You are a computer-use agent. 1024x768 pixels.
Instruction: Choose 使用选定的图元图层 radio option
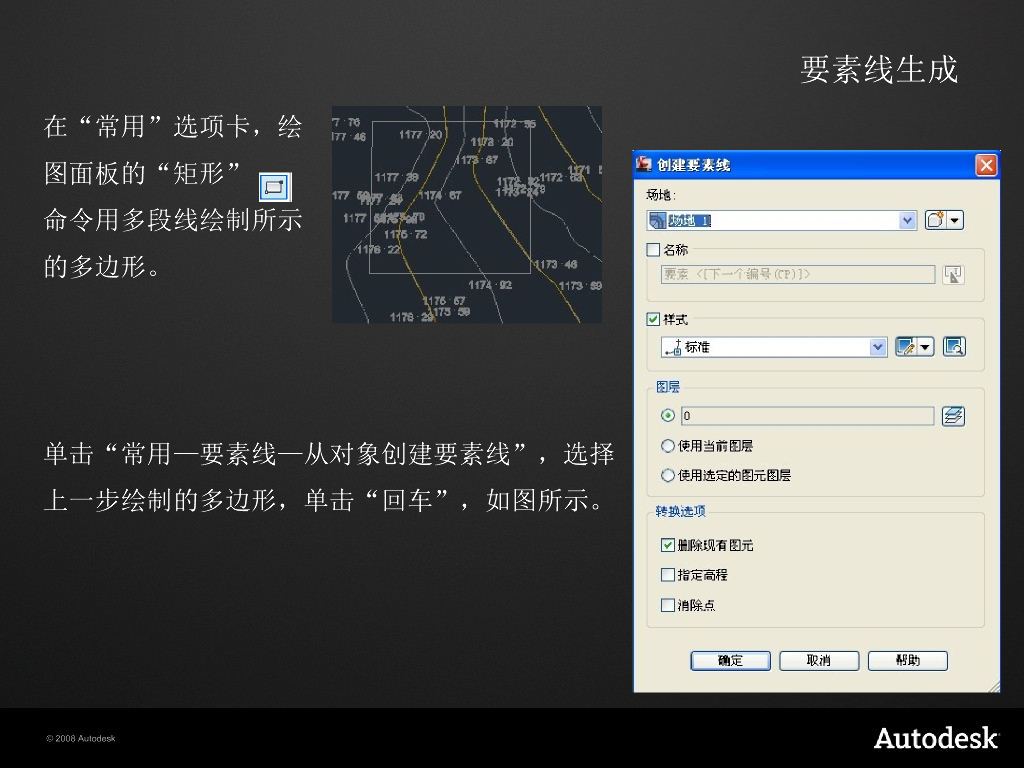[x=668, y=476]
